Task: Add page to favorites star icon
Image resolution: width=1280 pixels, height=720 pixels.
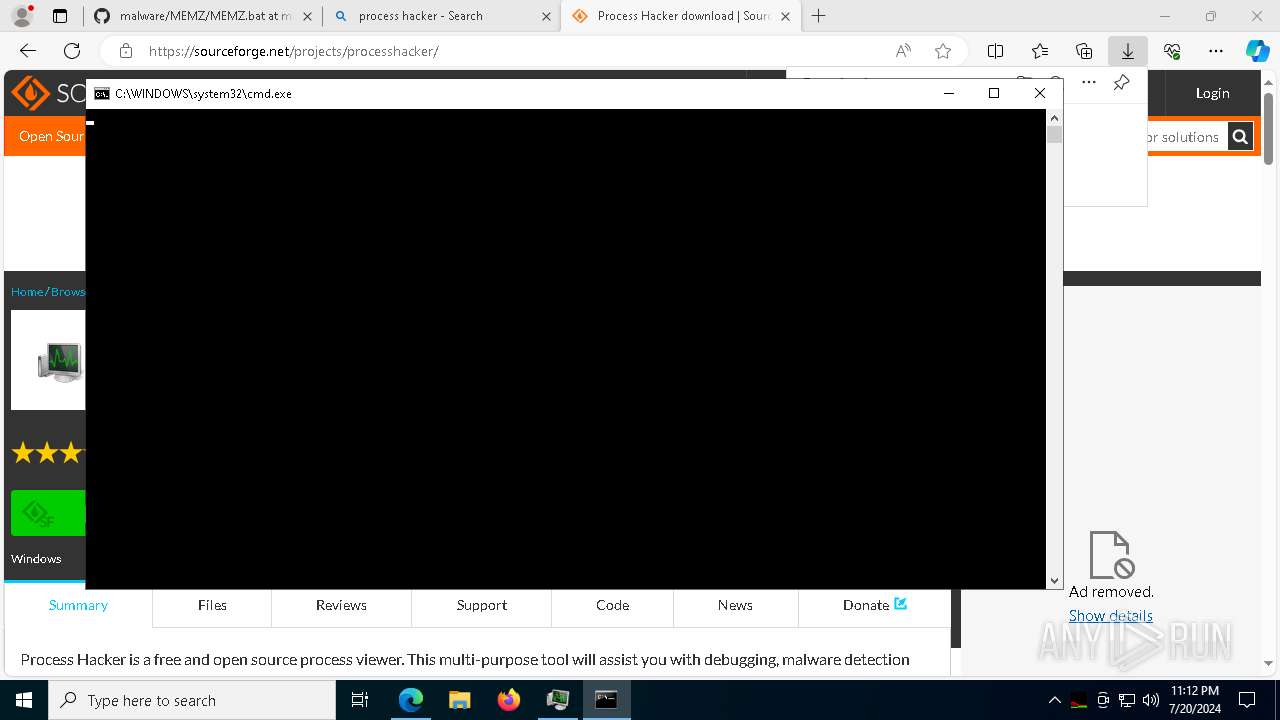Action: 943,51
